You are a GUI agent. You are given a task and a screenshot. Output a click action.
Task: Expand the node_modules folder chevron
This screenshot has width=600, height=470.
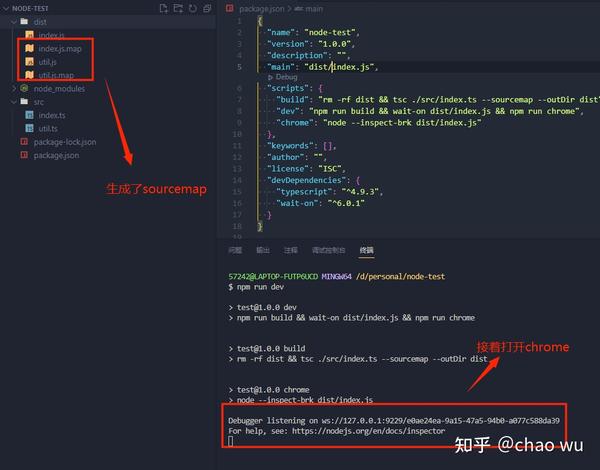[14, 88]
